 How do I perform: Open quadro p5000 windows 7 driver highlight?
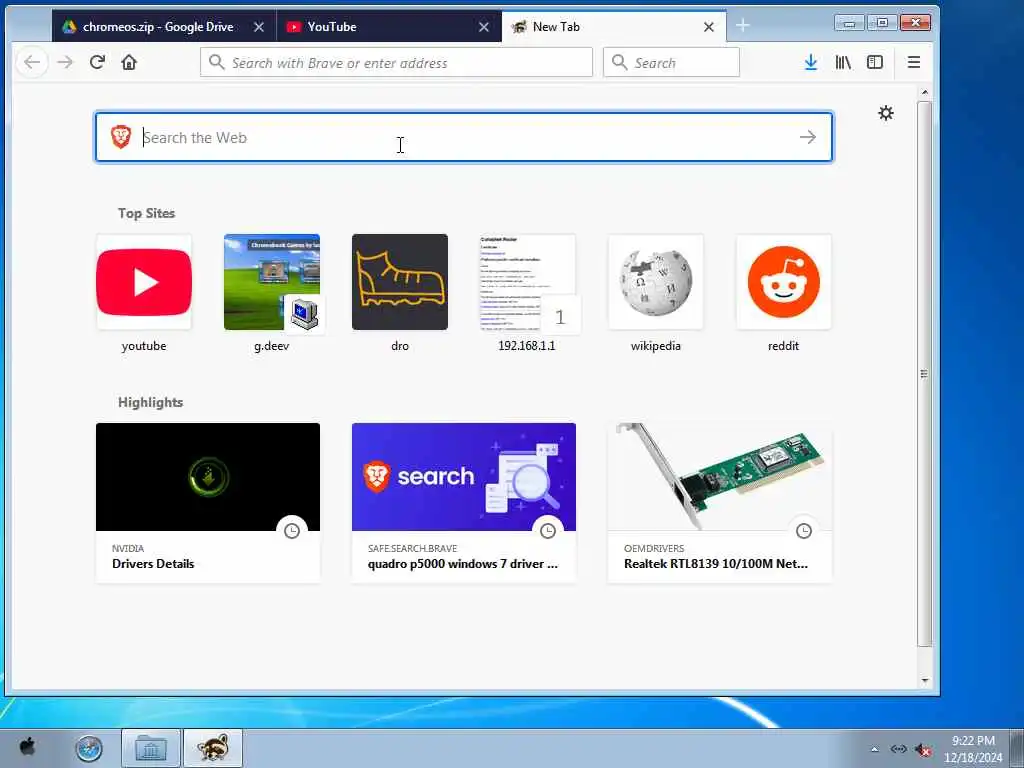pyautogui.click(x=464, y=503)
